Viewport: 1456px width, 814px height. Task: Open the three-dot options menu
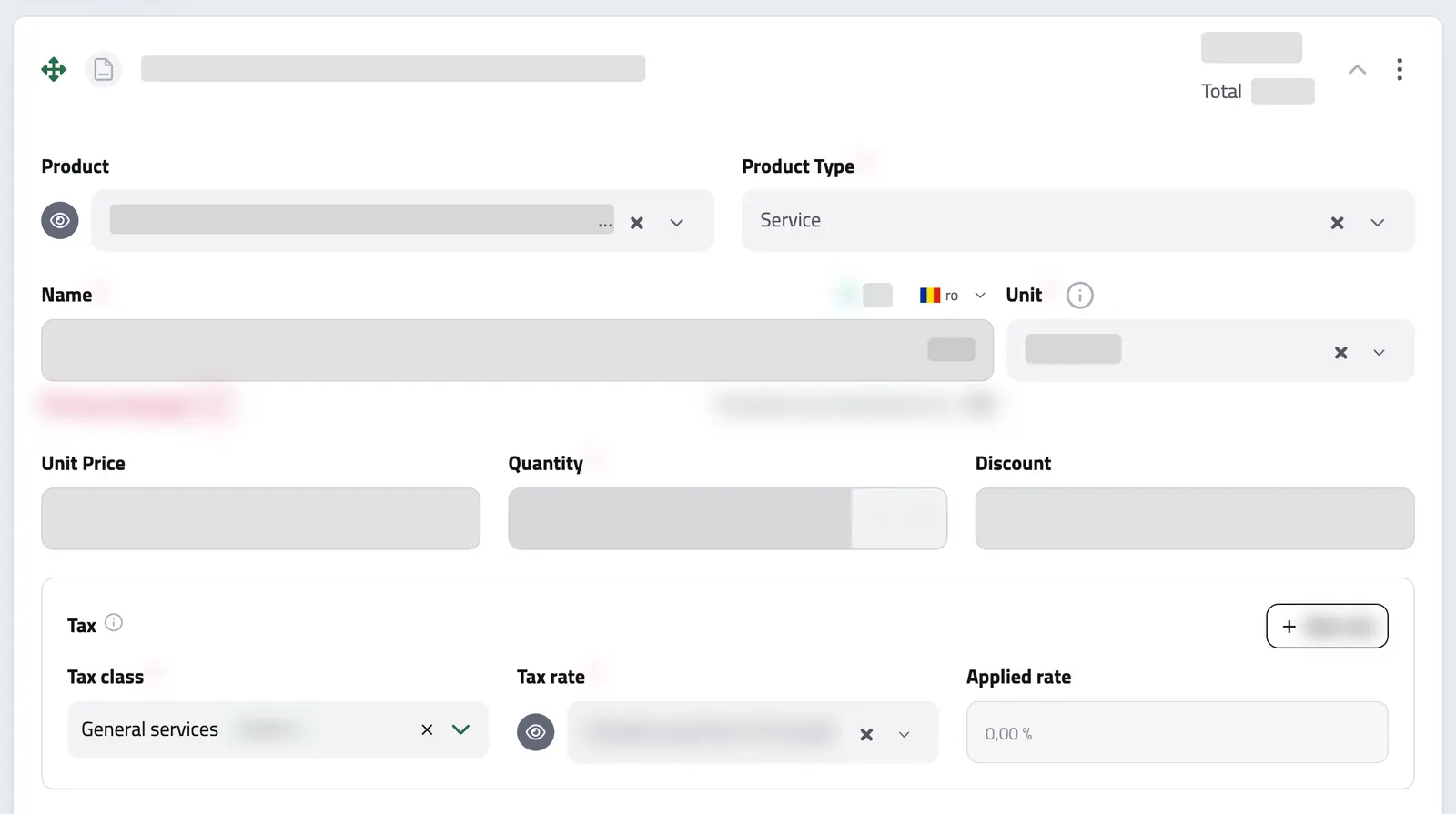tap(1400, 69)
